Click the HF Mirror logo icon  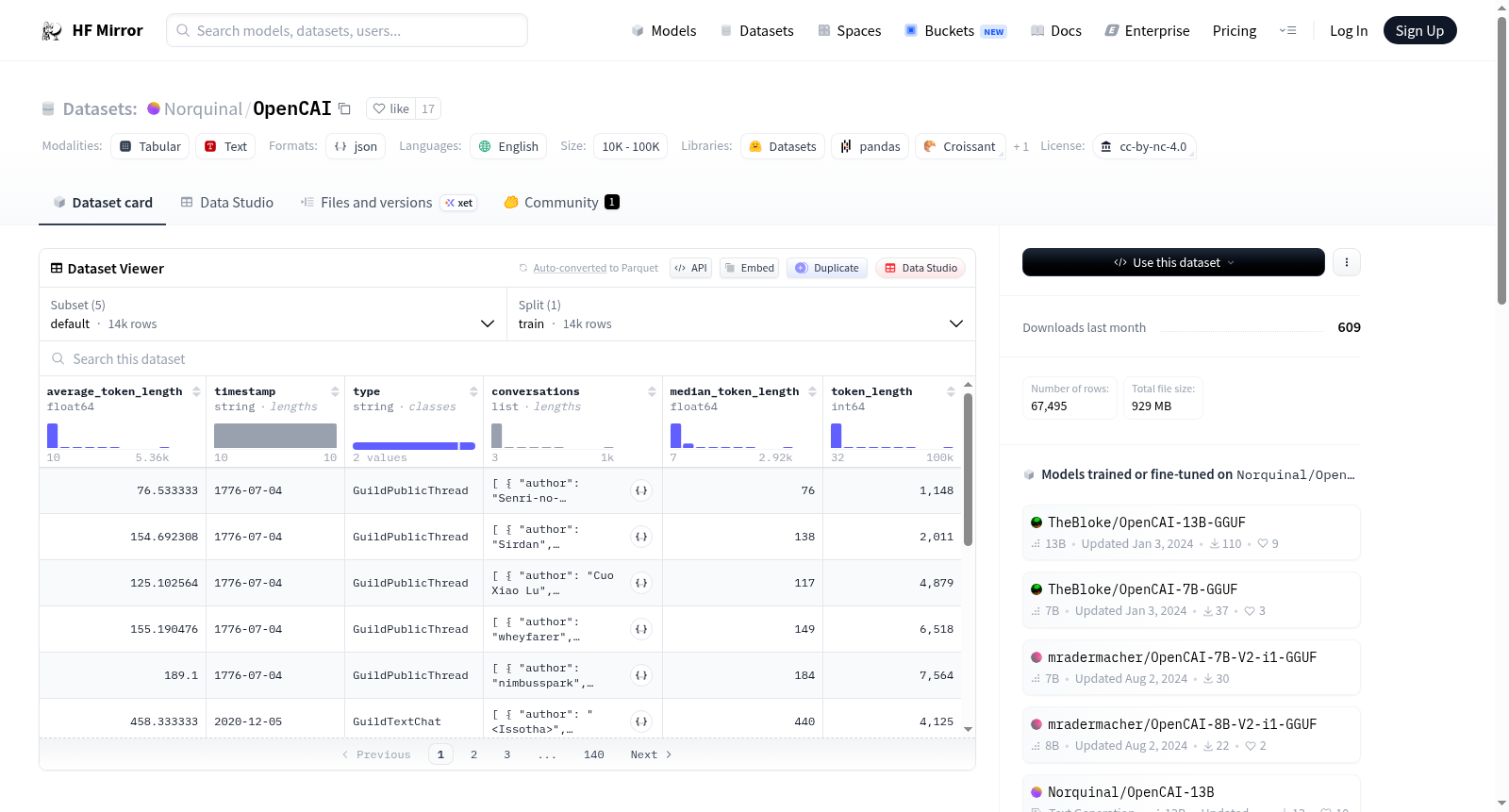(52, 31)
